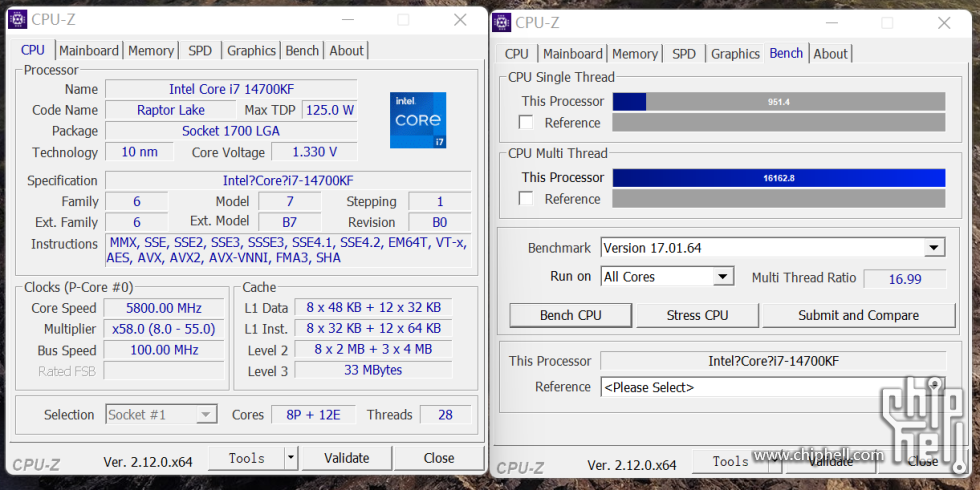
Task: Click the Name field Intel Core i7 14700KF
Action: click(231, 89)
